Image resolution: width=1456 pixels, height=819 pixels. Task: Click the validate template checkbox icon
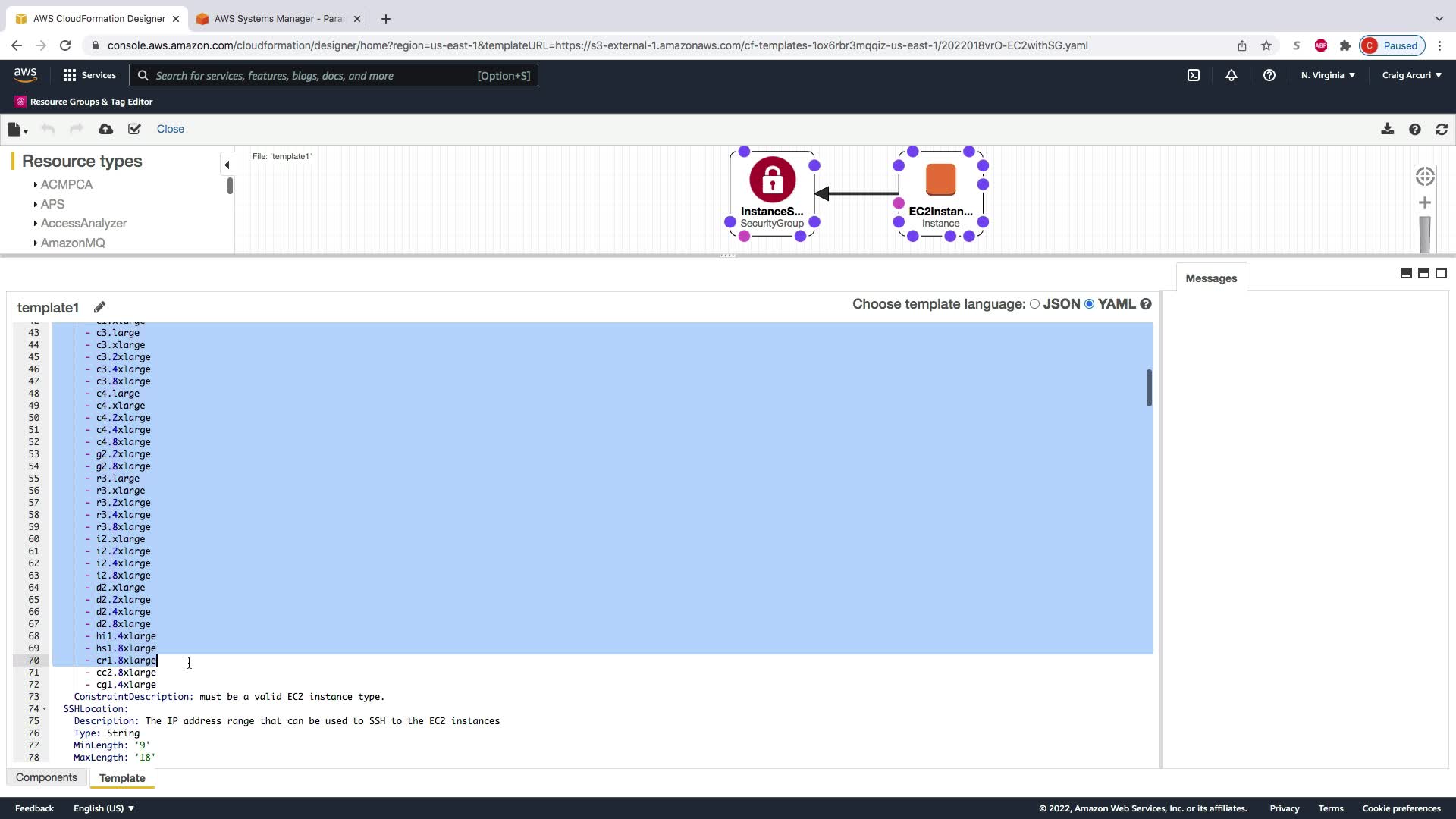[x=134, y=129]
